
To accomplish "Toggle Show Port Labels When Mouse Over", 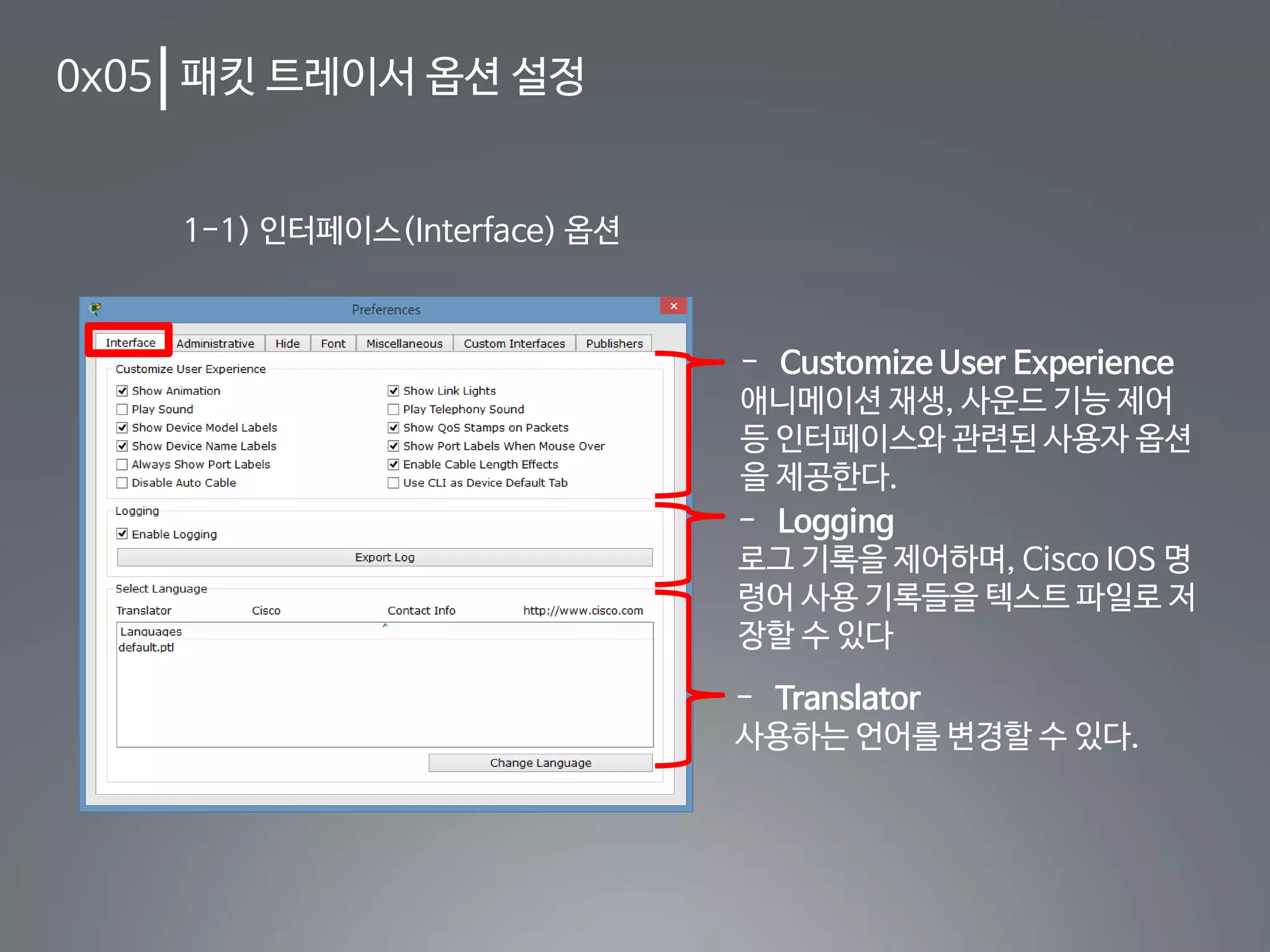I will click(393, 446).
